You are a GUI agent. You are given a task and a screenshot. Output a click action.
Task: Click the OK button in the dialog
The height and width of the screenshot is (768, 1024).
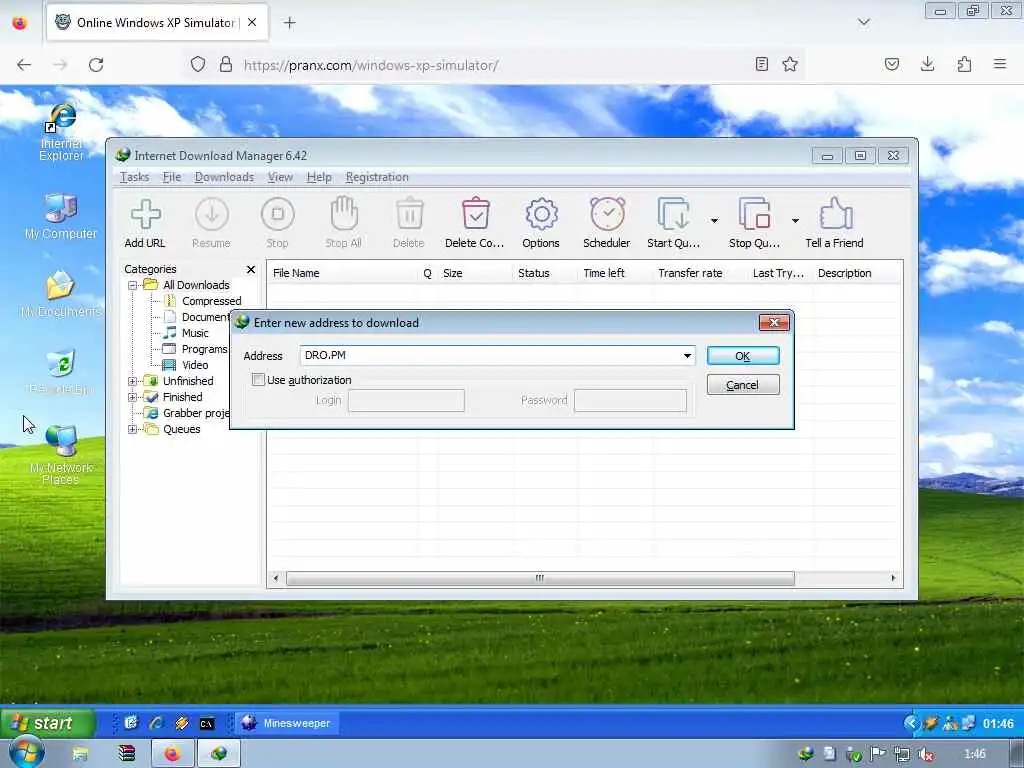click(743, 356)
